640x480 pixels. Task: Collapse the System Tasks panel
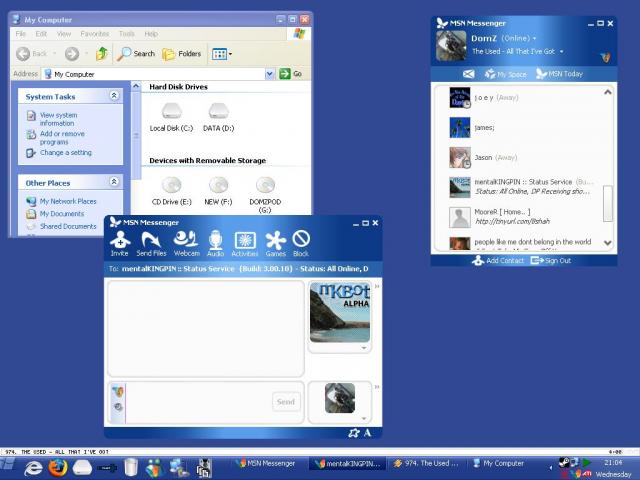(114, 96)
